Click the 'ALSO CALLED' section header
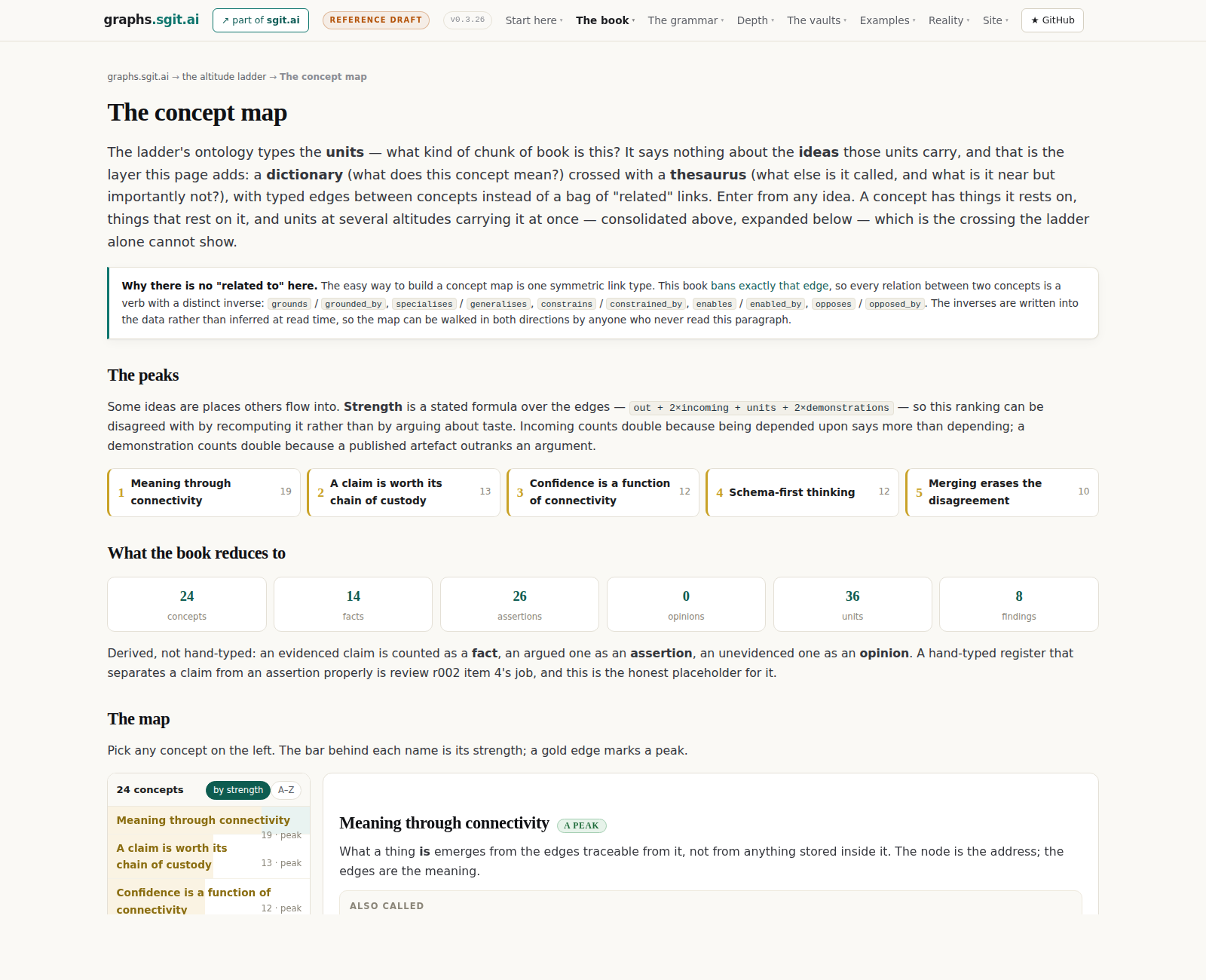 point(387,906)
